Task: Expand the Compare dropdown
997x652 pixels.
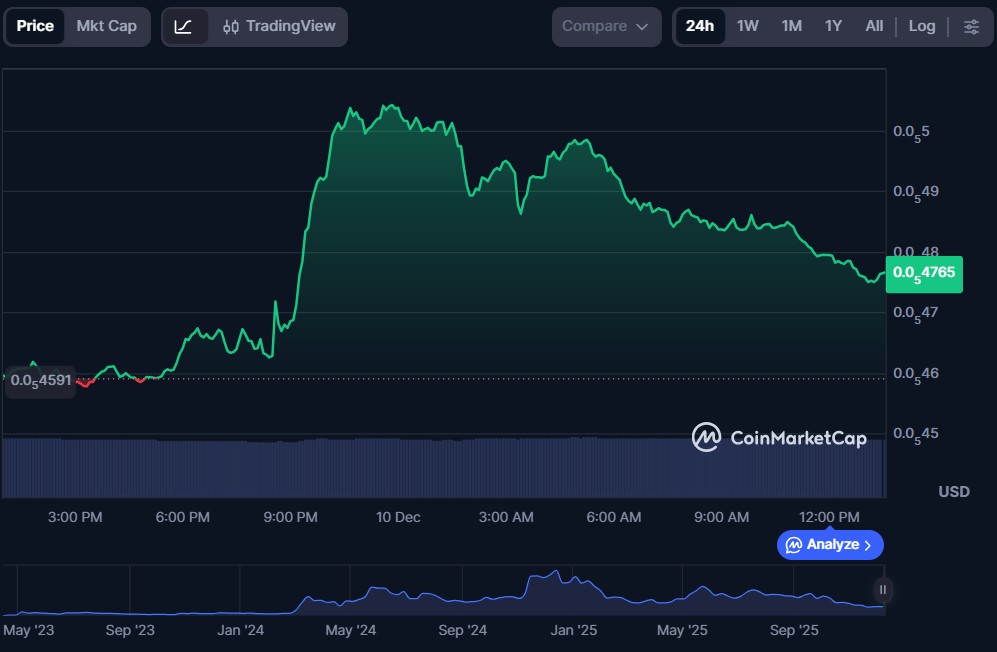Action: pyautogui.click(x=605, y=26)
